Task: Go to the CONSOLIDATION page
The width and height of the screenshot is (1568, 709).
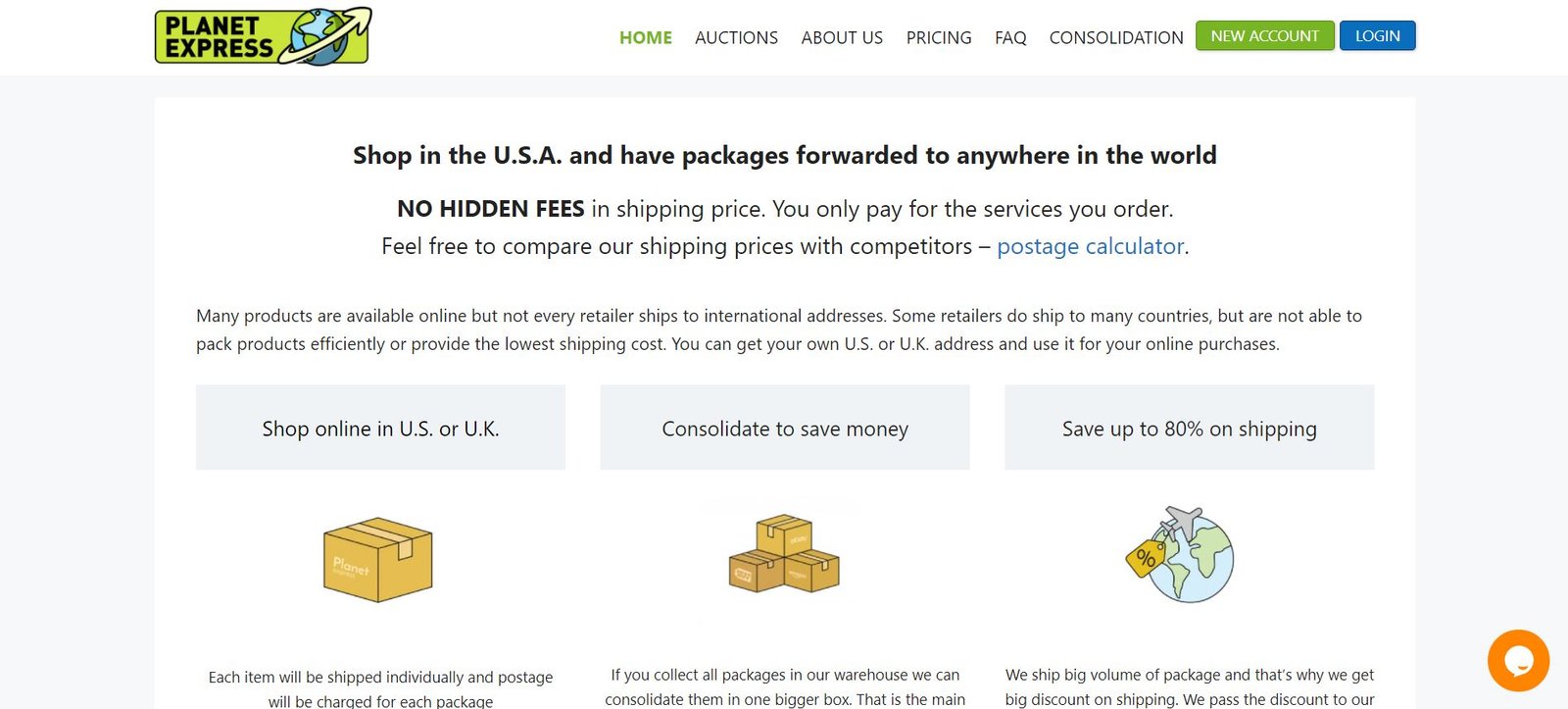Action: [x=1115, y=37]
